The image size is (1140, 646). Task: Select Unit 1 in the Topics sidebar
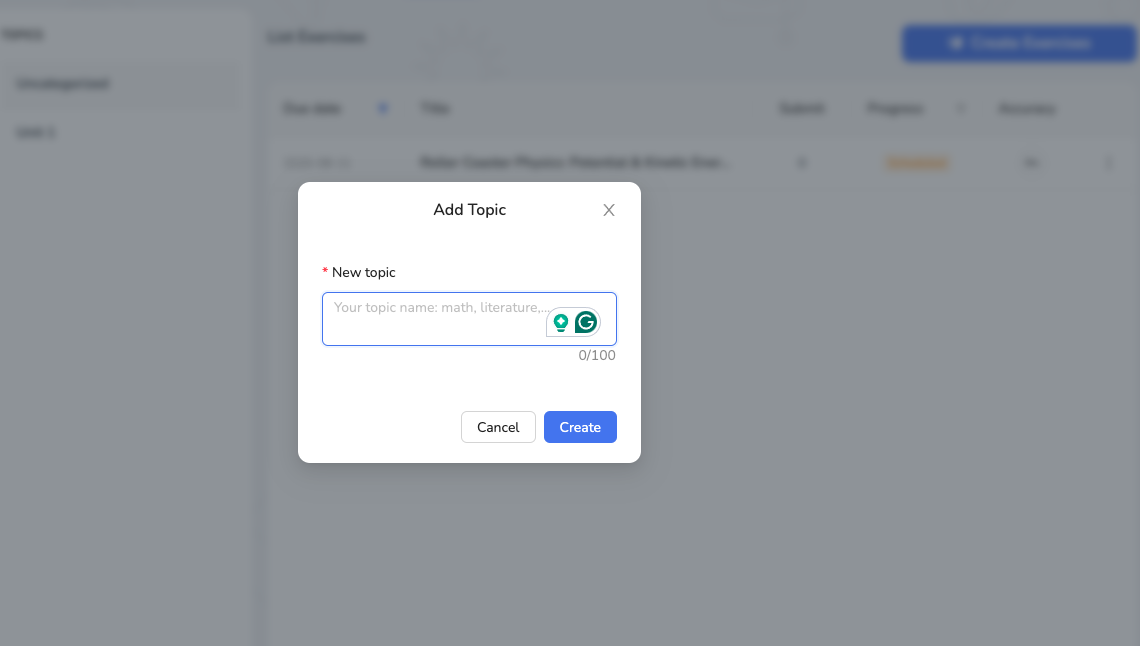(35, 131)
